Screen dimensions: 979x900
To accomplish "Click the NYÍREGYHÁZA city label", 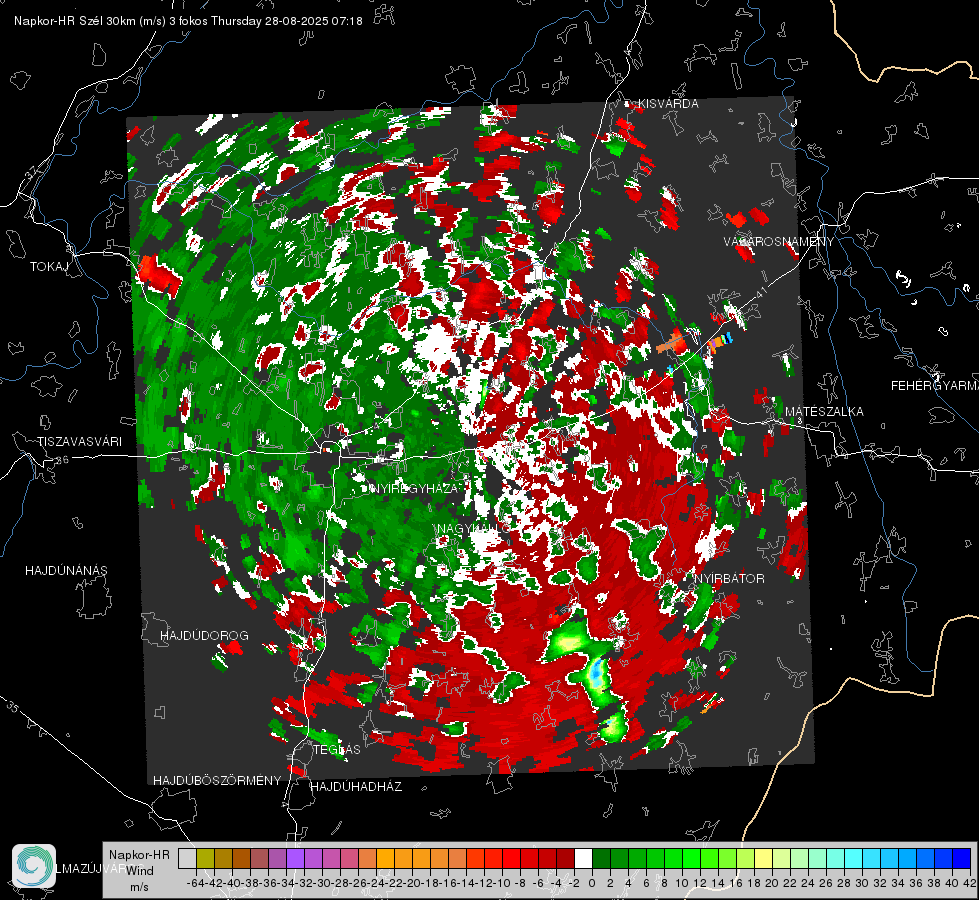I will pyautogui.click(x=415, y=488).
